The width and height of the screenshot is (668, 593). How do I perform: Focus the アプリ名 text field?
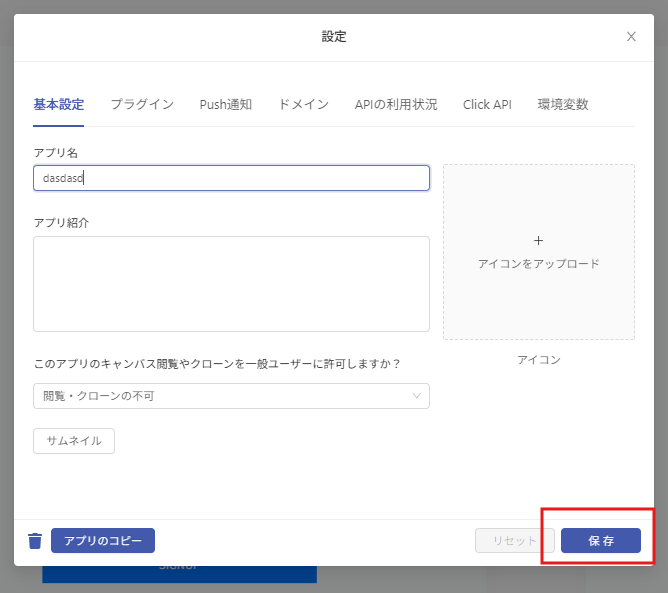[231, 178]
